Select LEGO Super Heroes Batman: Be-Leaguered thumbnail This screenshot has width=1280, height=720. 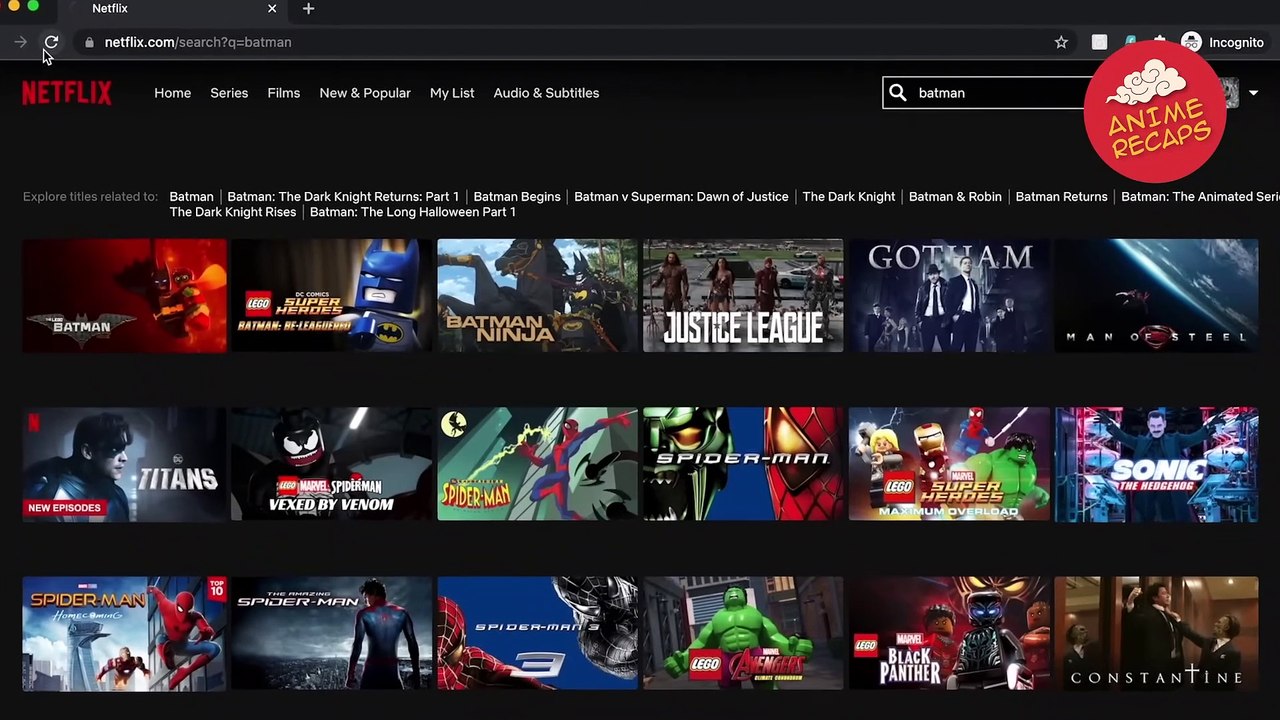(x=331, y=295)
